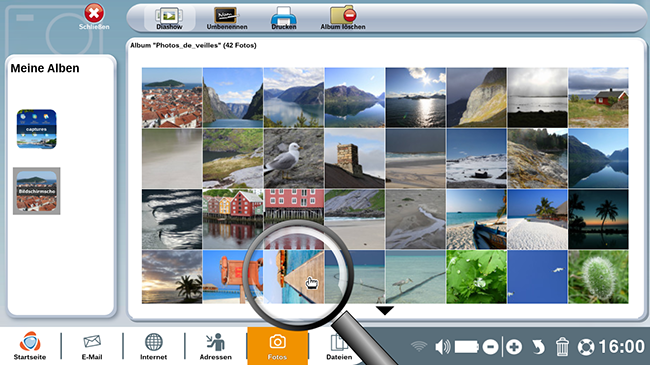Screen dimensions: 650x365
Task: Open the white sand beach hut photo
Action: tap(537, 219)
